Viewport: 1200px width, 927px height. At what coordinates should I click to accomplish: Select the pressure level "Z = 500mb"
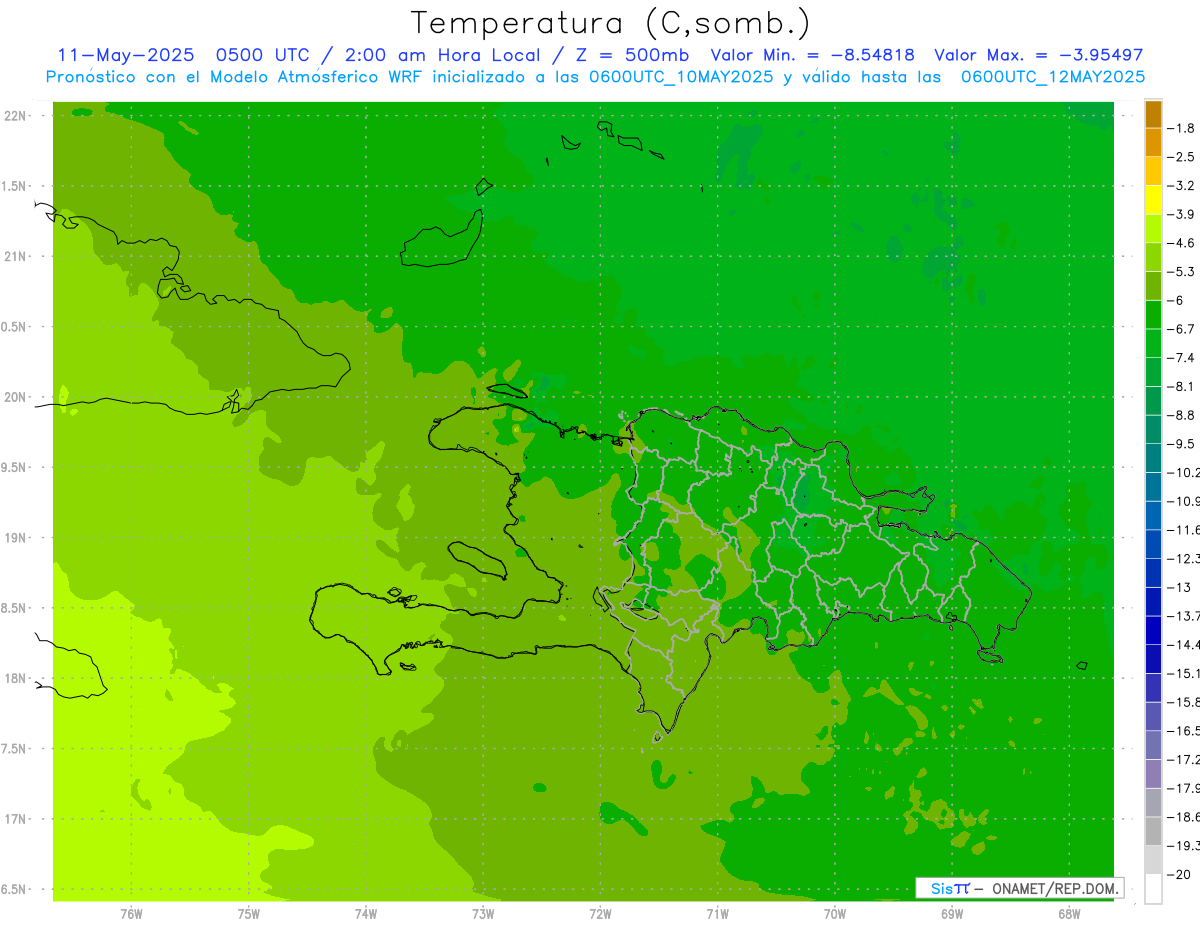click(632, 55)
